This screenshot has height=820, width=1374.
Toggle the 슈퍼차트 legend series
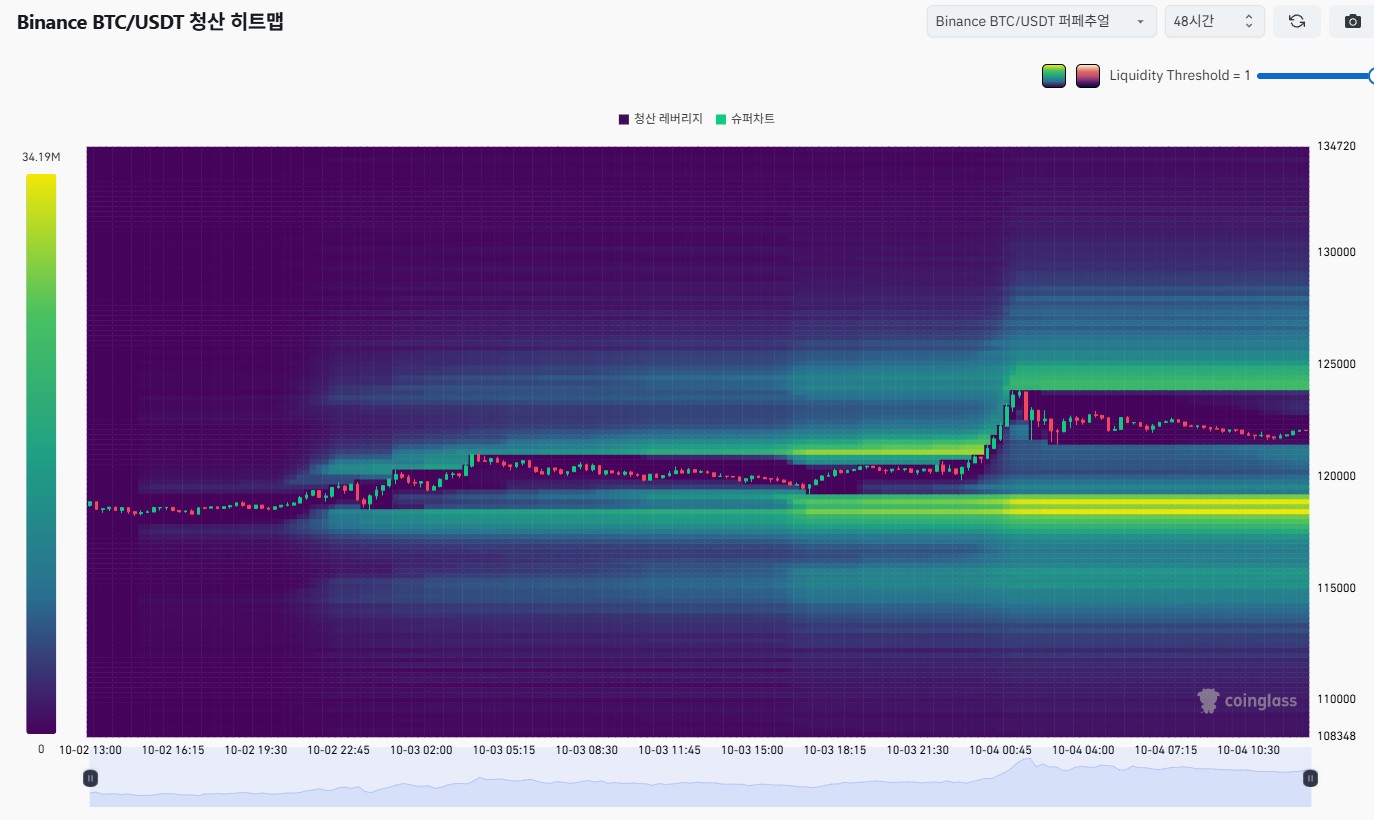point(745,119)
